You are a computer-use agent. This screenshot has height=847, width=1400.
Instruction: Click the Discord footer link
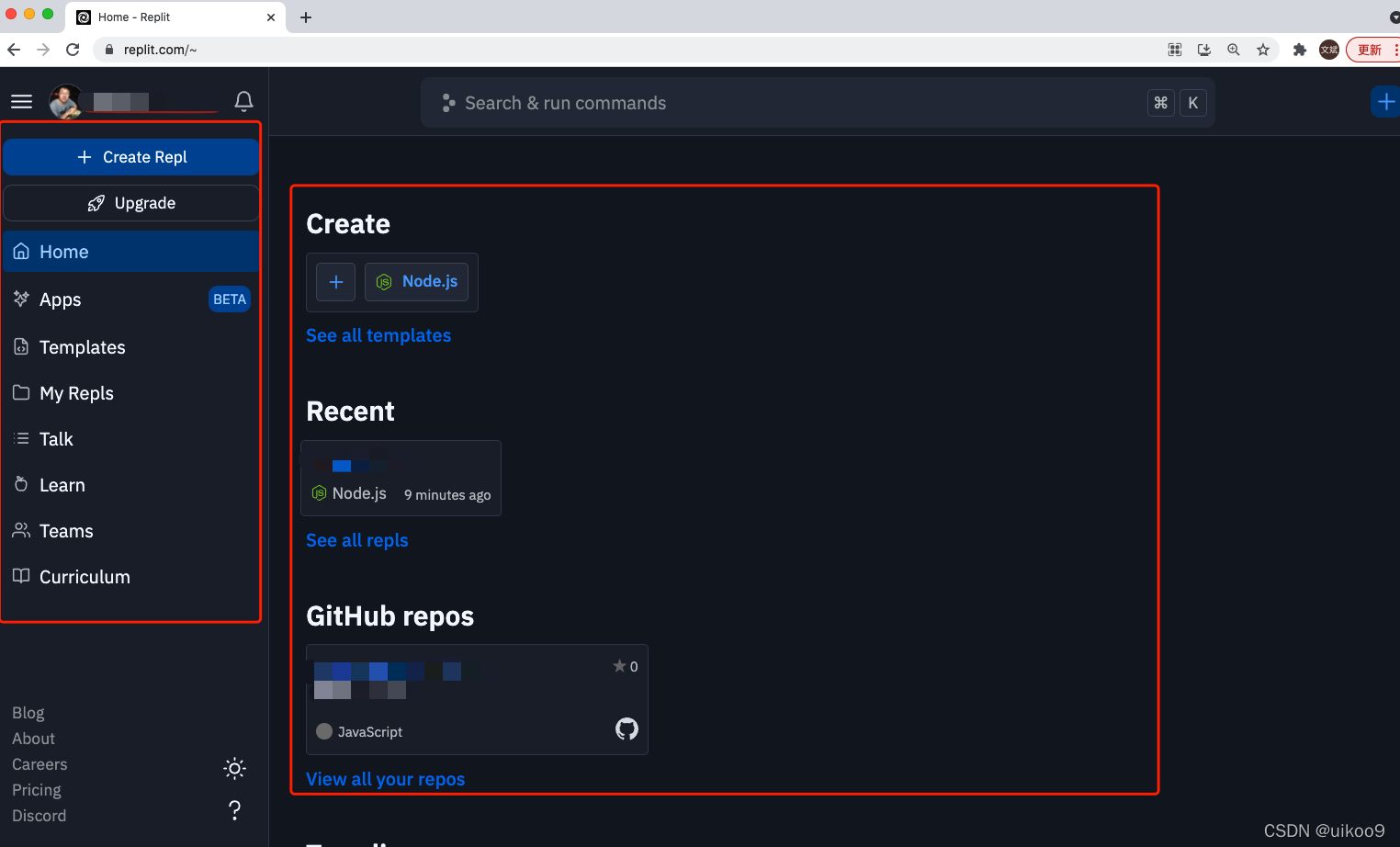pyautogui.click(x=40, y=816)
